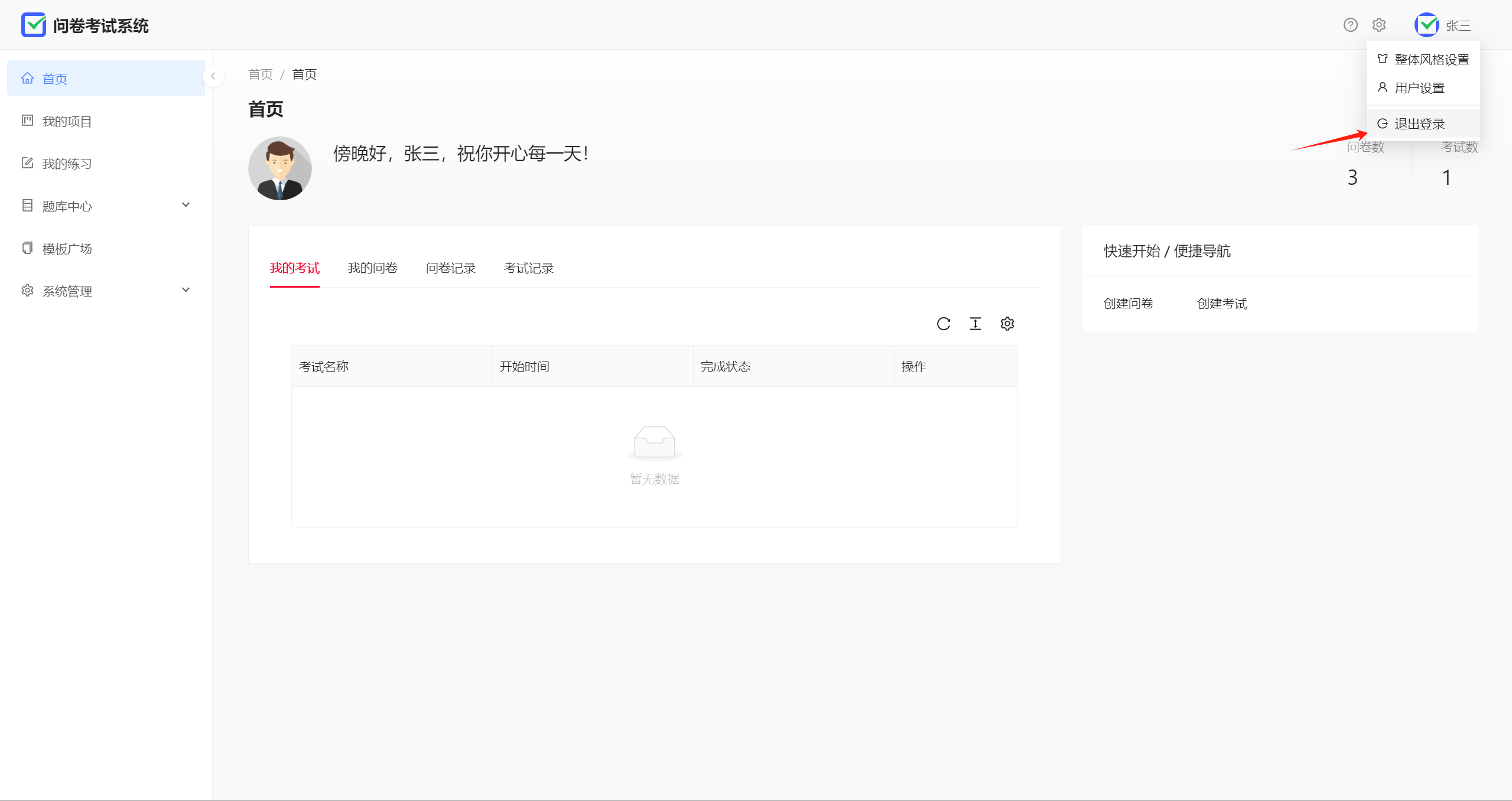Viewport: 1512px width, 801px height.
Task: Select 整体风格设置 from the user menu
Action: click(1423, 59)
